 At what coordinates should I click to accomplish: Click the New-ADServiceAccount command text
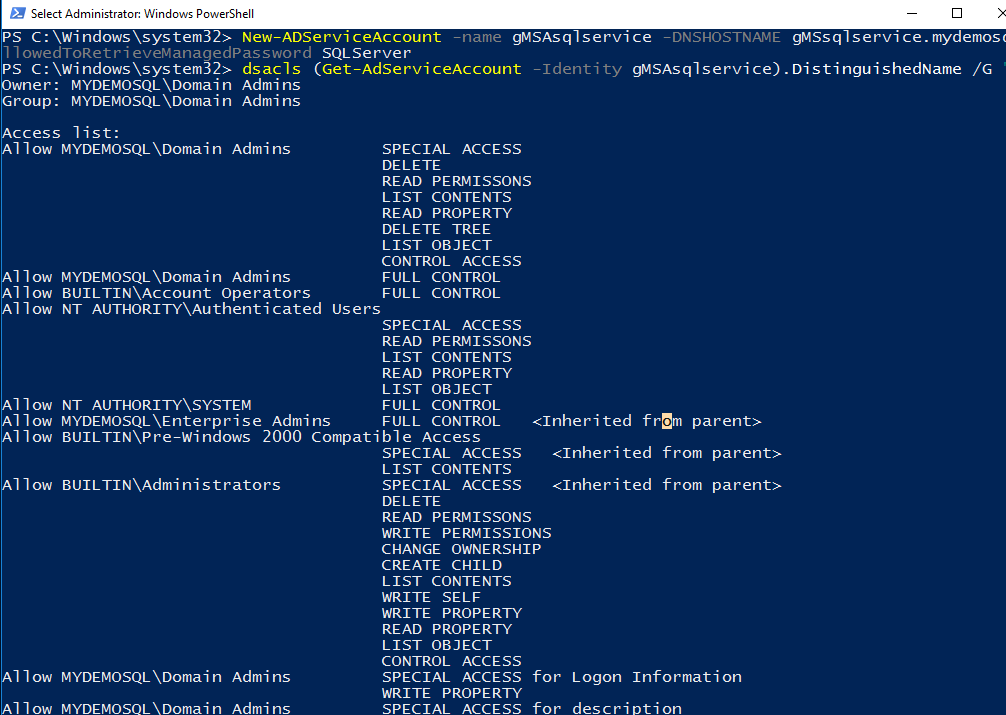click(x=341, y=37)
